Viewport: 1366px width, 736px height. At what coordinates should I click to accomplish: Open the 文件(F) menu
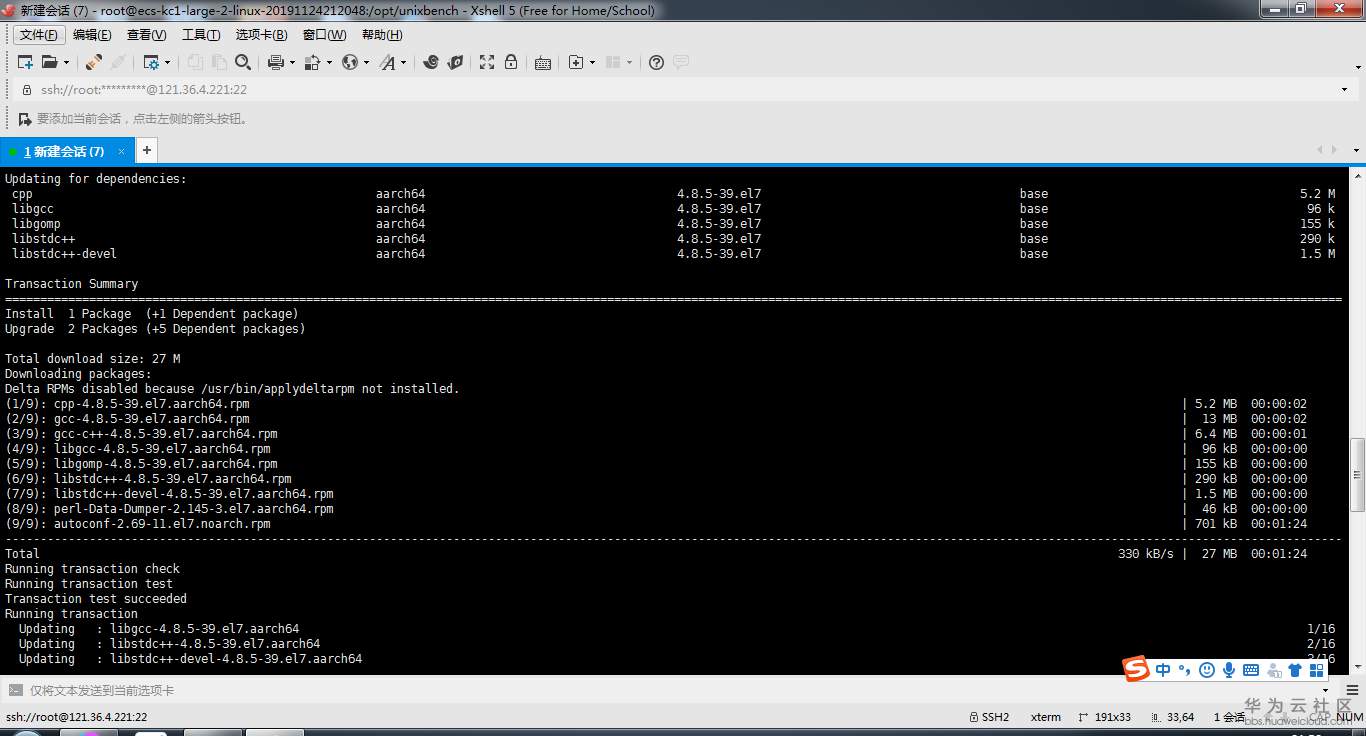(39, 35)
